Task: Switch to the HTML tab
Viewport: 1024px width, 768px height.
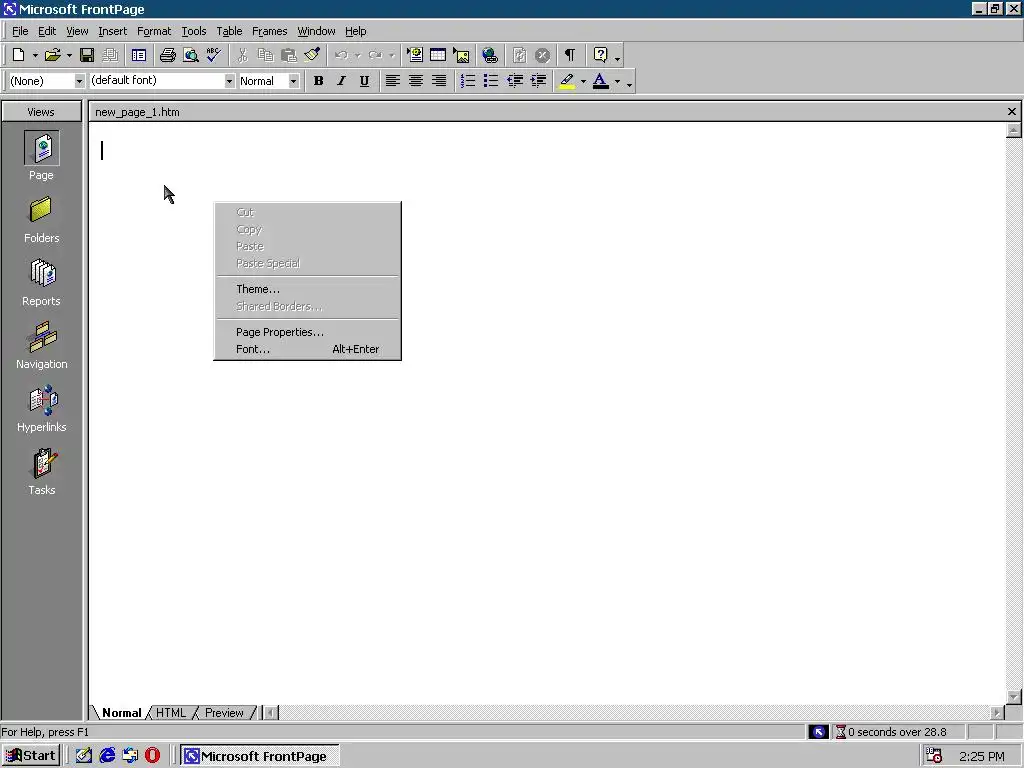Action: pos(170,712)
